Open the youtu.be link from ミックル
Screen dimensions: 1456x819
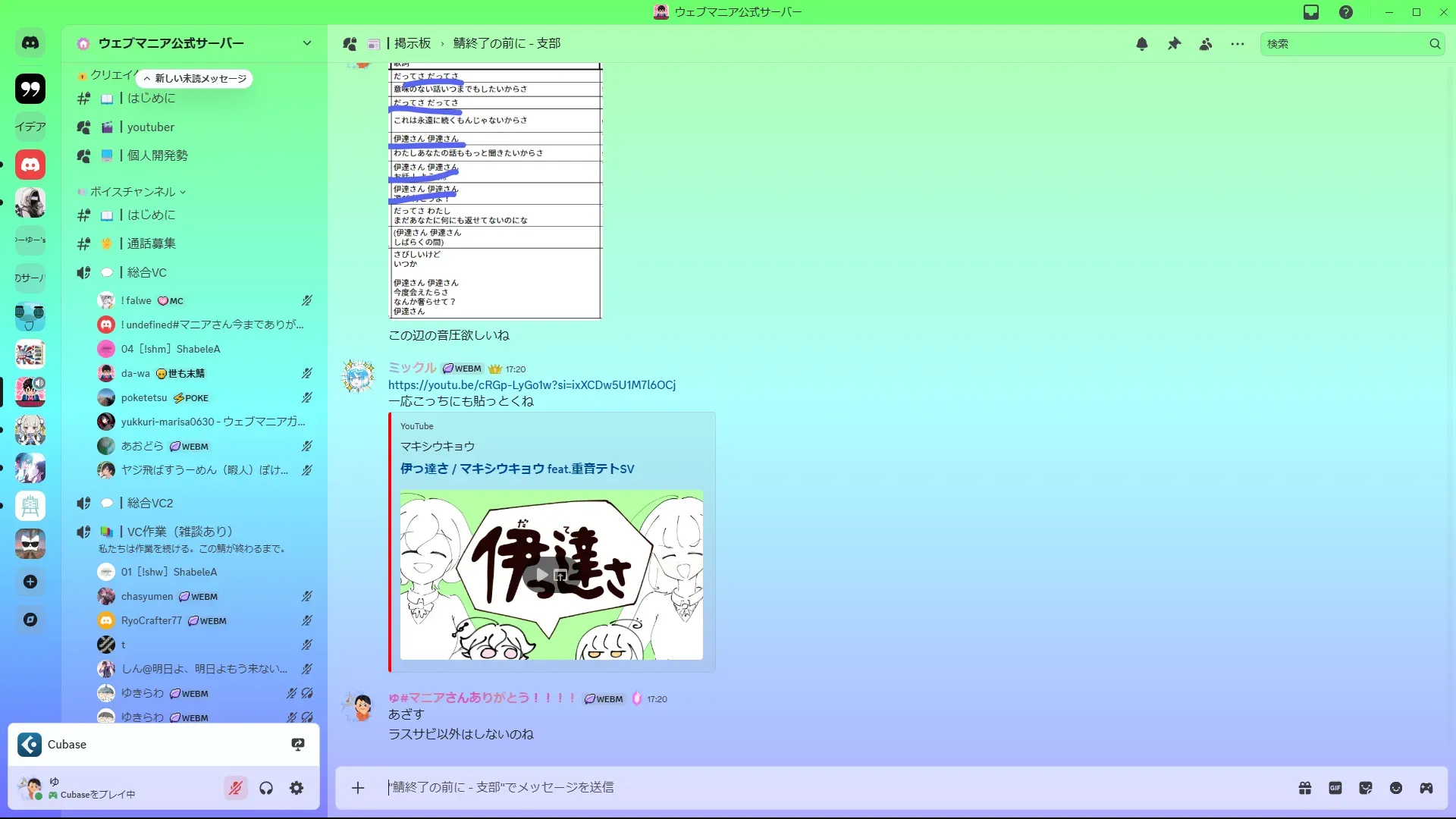(x=532, y=385)
